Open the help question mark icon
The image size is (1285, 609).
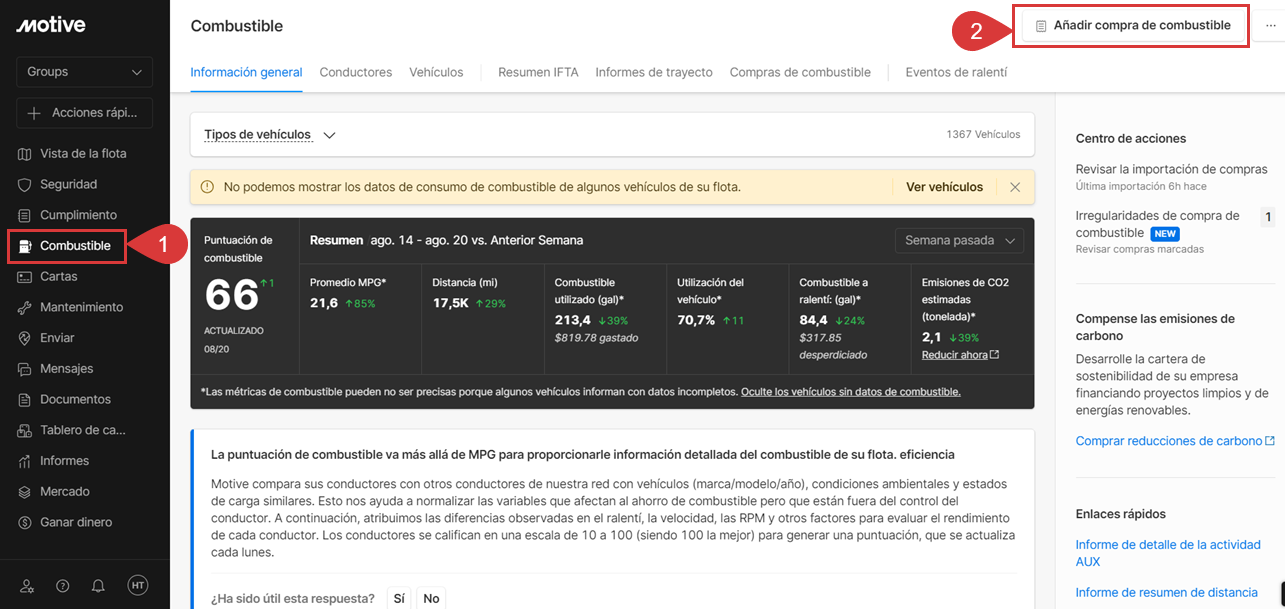pyautogui.click(x=63, y=586)
